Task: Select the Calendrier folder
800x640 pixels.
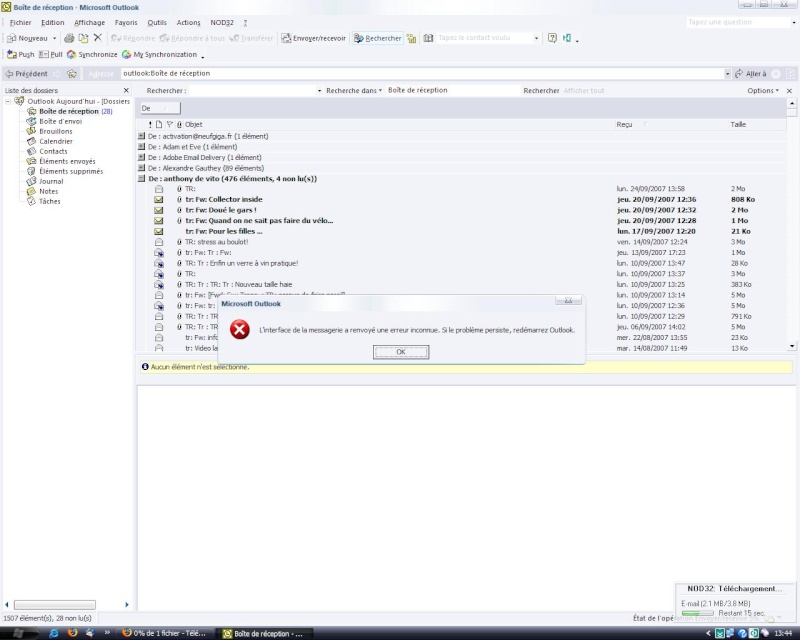Action: pyautogui.click(x=56, y=141)
